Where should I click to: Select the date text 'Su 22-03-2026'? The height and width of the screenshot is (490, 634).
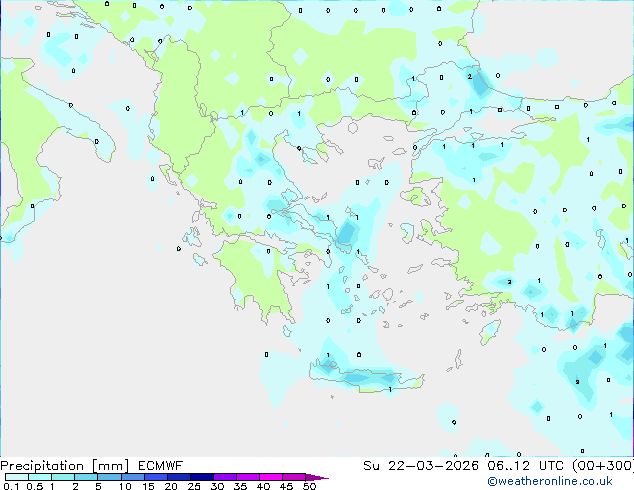pos(421,466)
